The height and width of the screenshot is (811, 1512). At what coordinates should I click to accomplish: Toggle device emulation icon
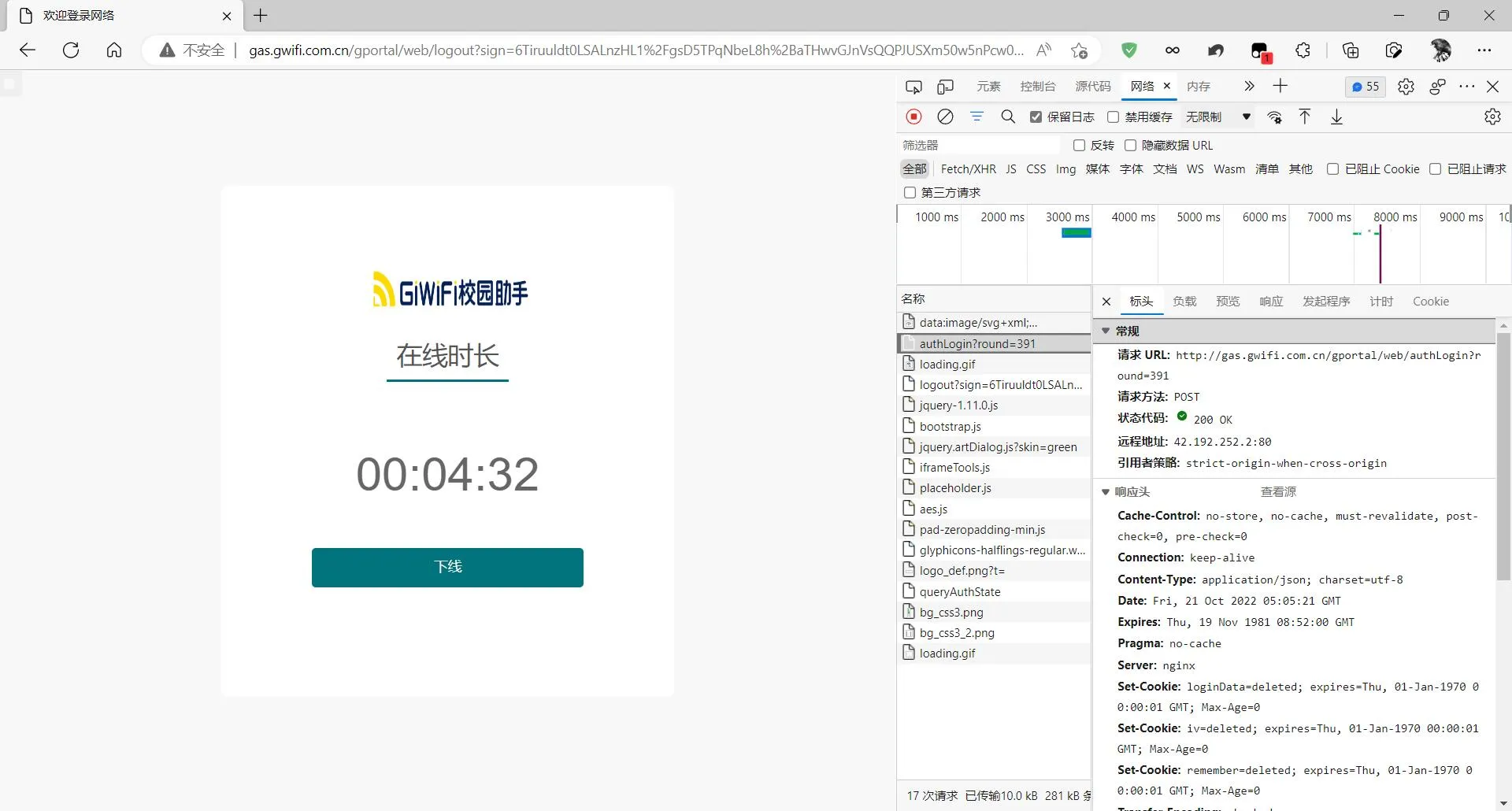tap(945, 87)
